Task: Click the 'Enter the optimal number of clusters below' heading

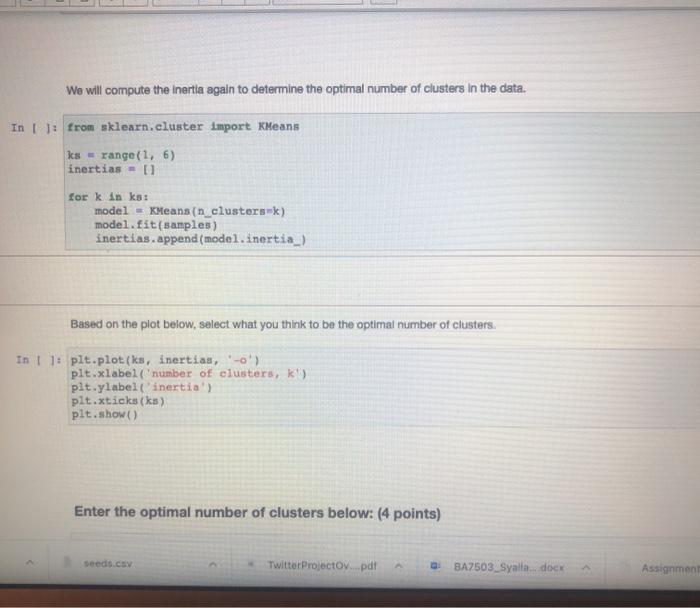Action: click(258, 512)
